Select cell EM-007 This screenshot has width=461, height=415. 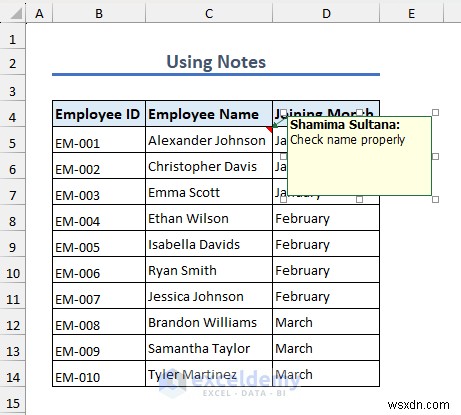coord(99,296)
